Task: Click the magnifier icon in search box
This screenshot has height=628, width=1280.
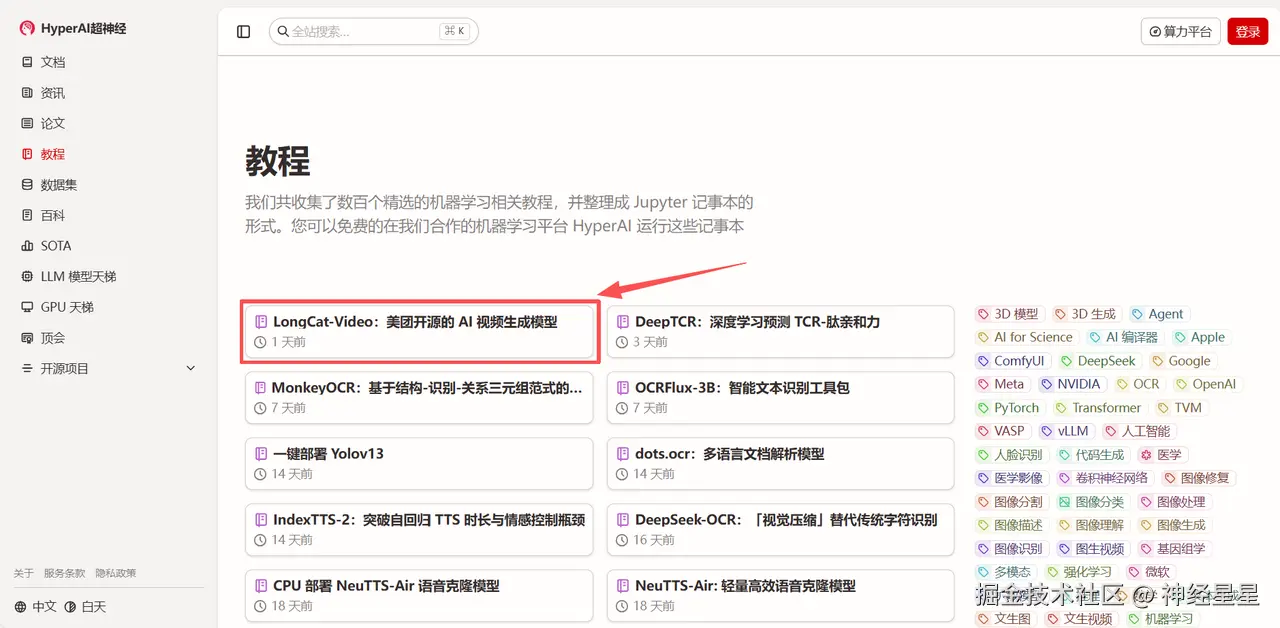Action: coord(283,32)
